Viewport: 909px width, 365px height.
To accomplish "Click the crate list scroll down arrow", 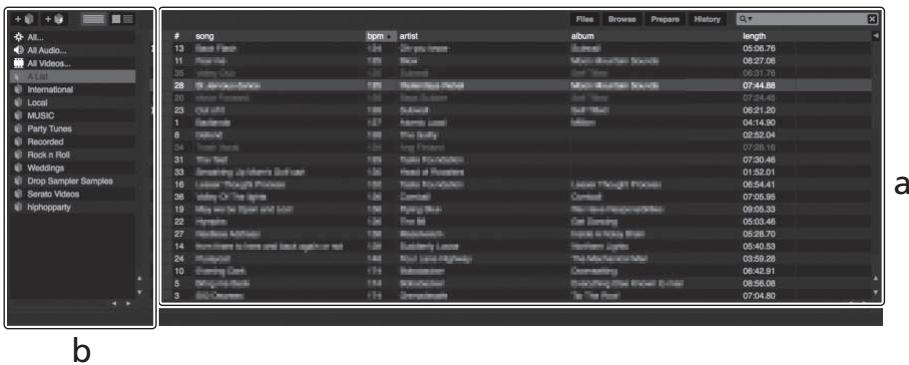I will (x=140, y=292).
